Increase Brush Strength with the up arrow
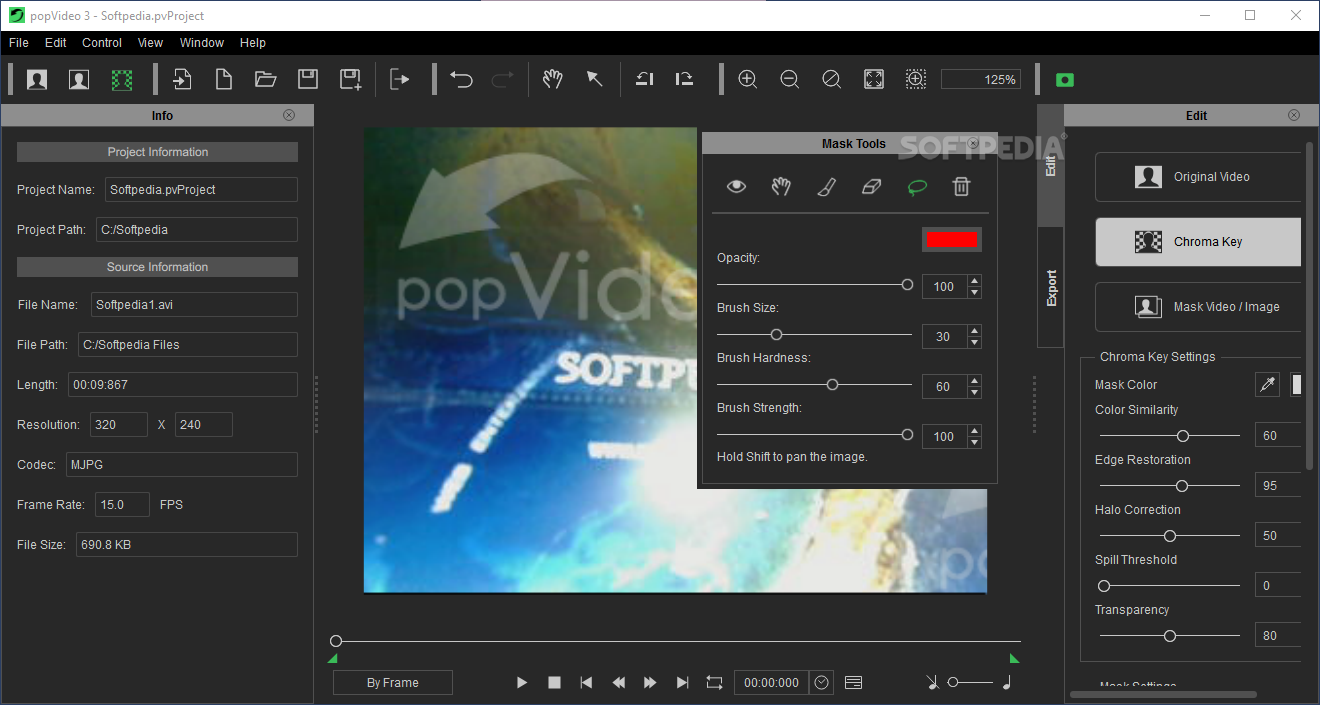Viewport: 1320px width, 705px height. point(975,431)
